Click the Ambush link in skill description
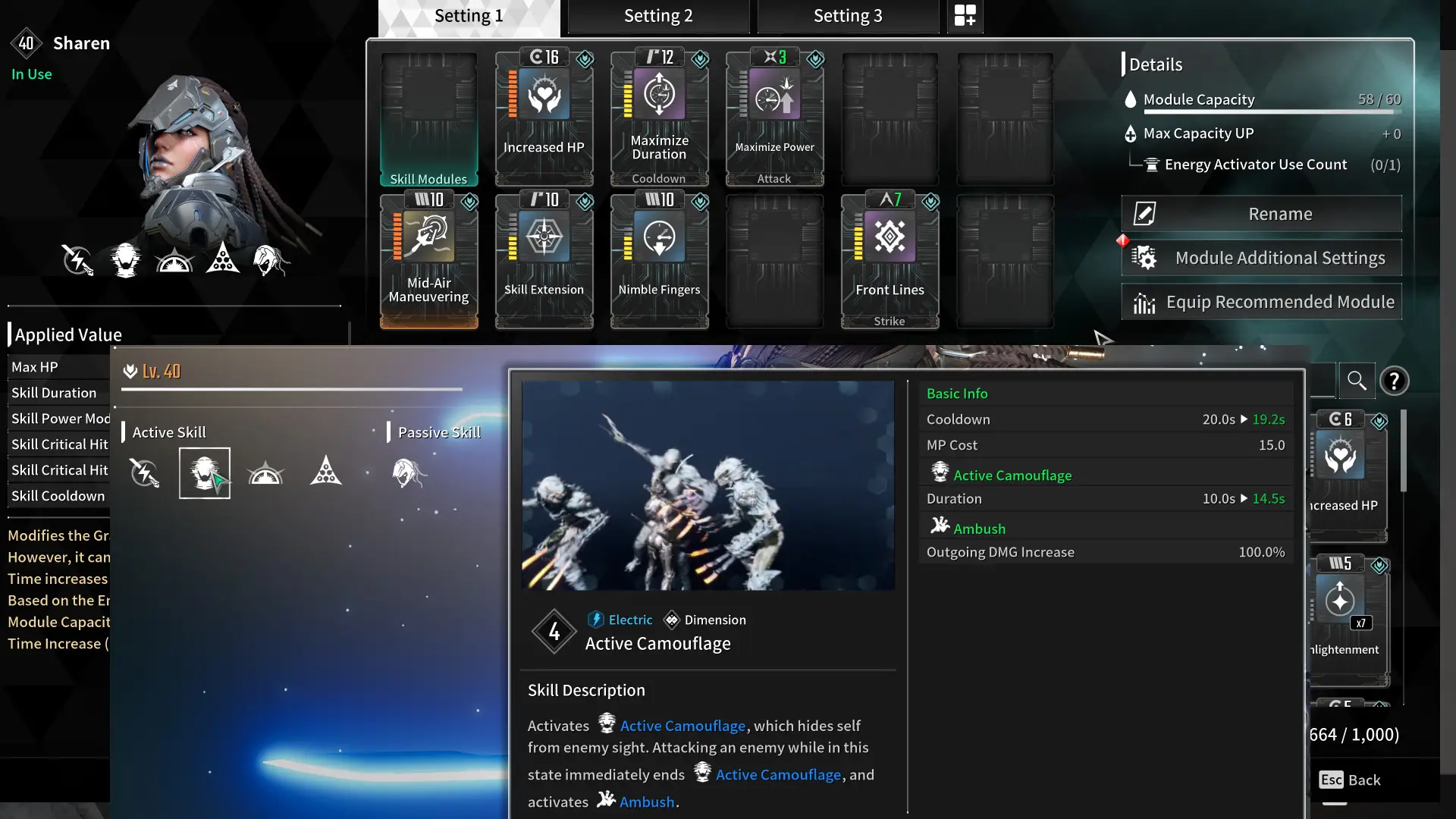 pos(647,802)
